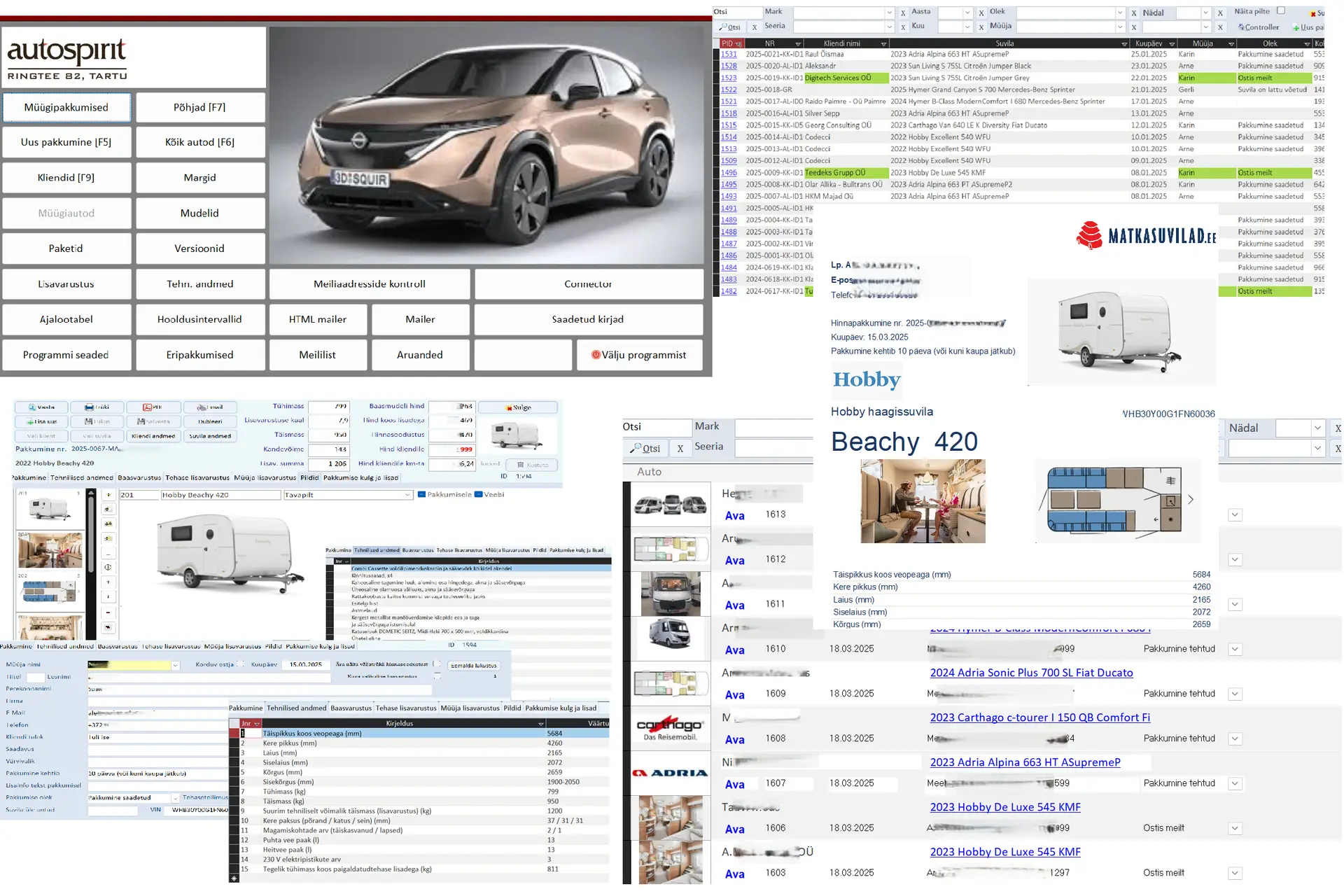Open offer PID 1531 link
This screenshot has width=1344, height=896.
(729, 54)
